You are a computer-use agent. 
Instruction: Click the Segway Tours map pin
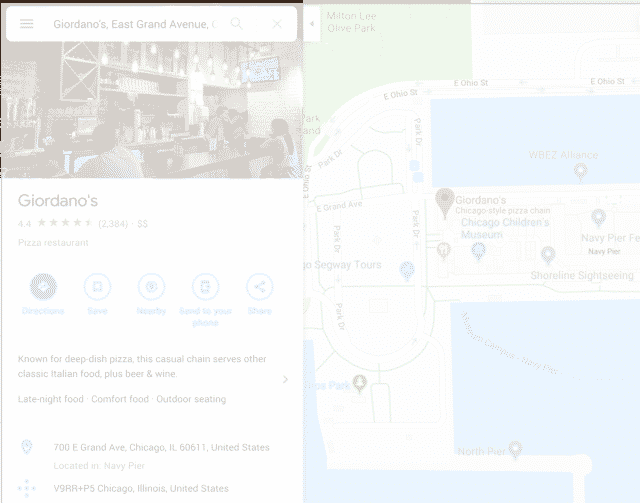tap(407, 271)
